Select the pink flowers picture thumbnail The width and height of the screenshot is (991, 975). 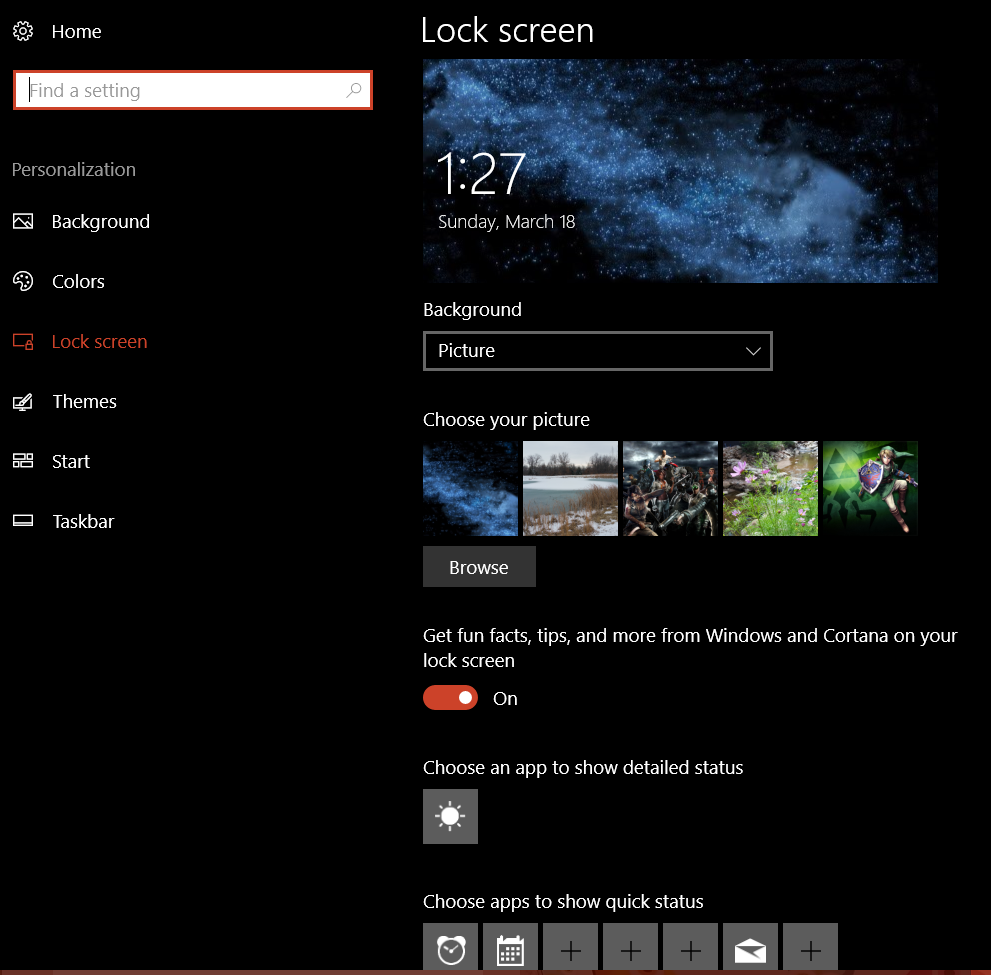pyautogui.click(x=770, y=489)
